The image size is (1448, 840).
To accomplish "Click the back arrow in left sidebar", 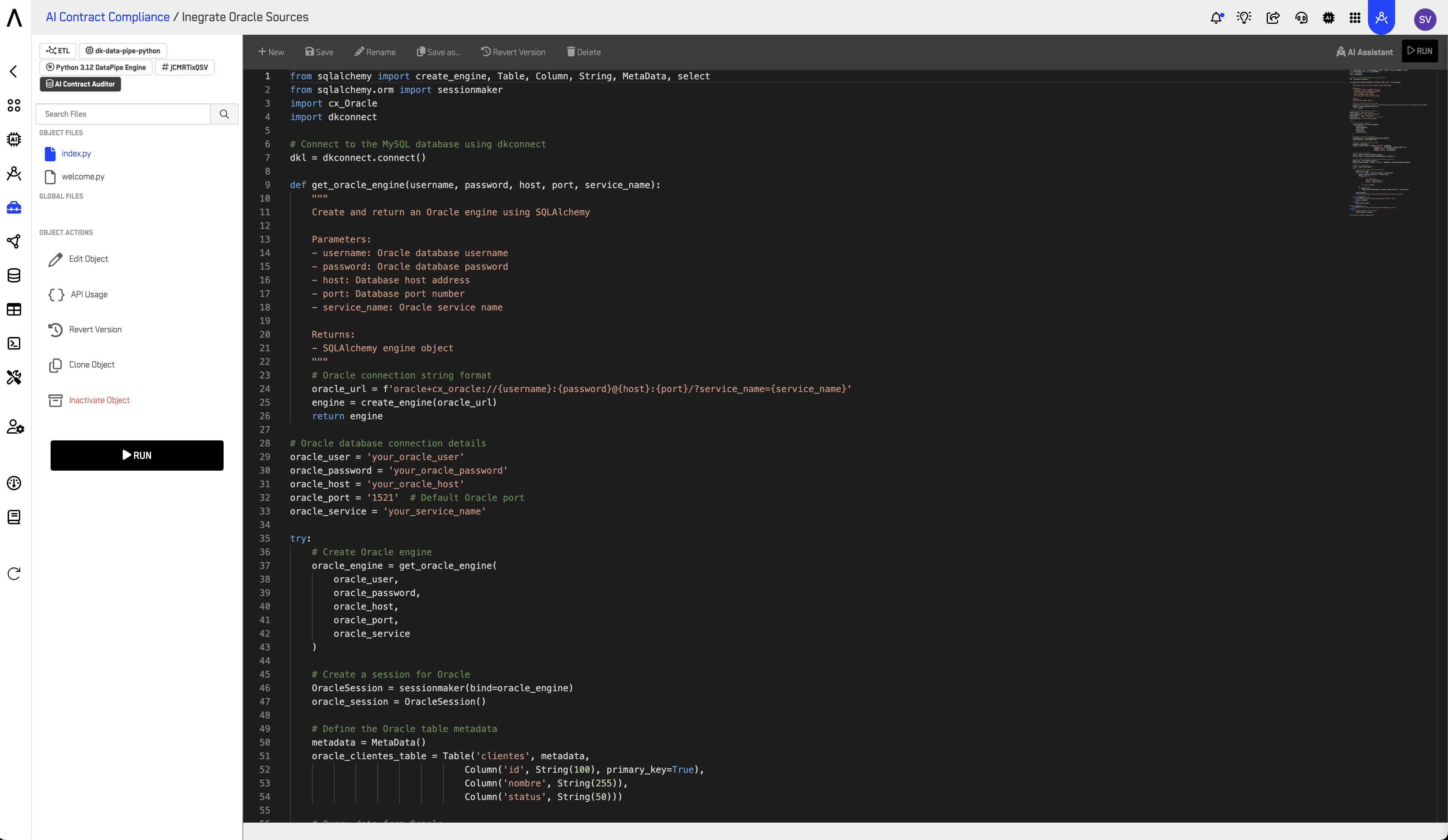I will click(x=14, y=71).
